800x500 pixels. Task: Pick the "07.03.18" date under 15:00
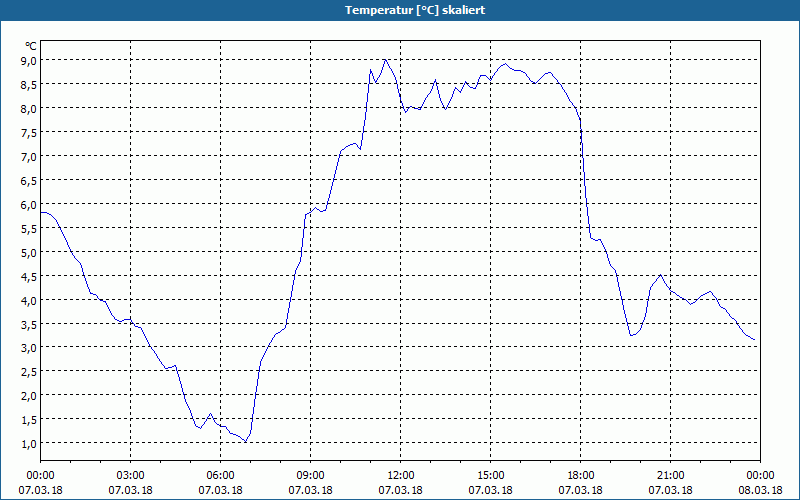pyautogui.click(x=490, y=490)
